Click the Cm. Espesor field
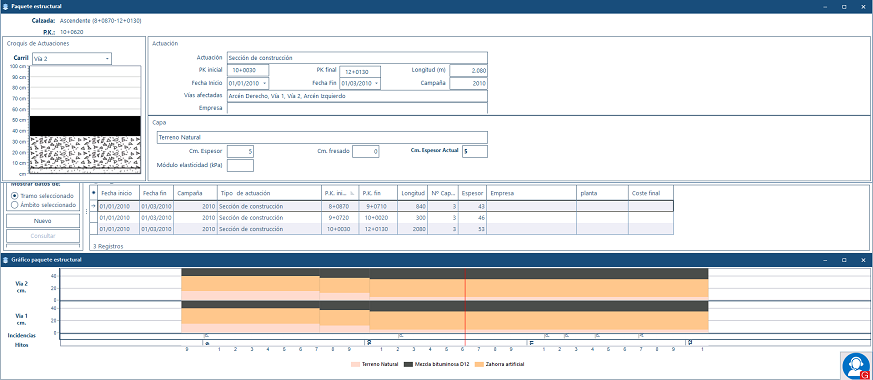 point(241,151)
